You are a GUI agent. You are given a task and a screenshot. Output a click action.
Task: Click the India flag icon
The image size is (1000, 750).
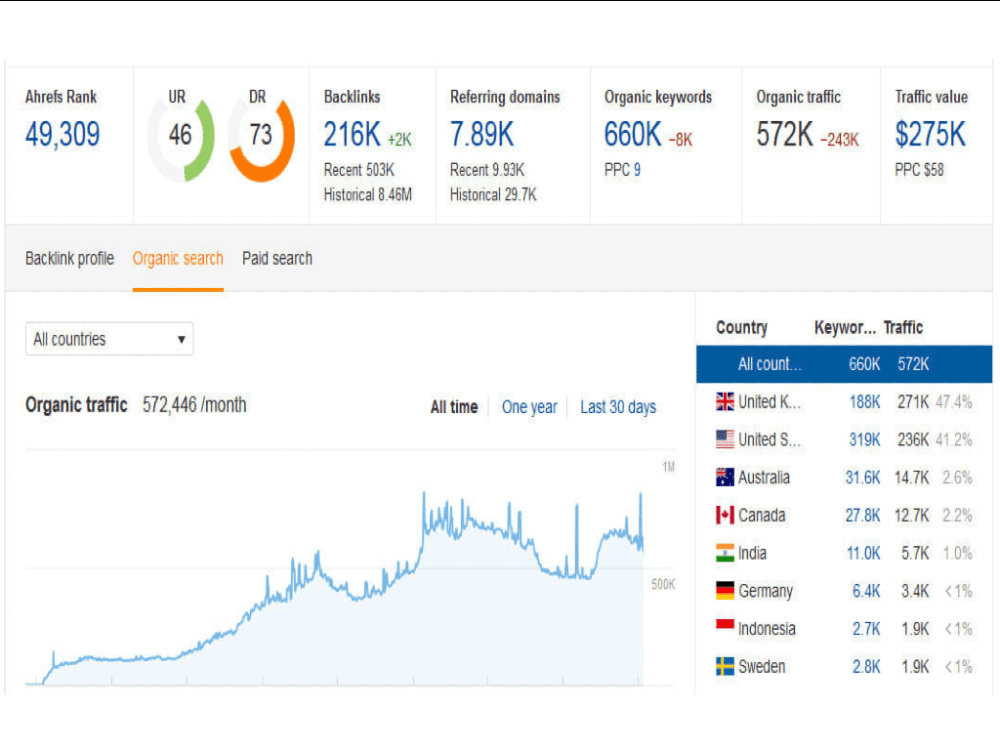click(724, 553)
